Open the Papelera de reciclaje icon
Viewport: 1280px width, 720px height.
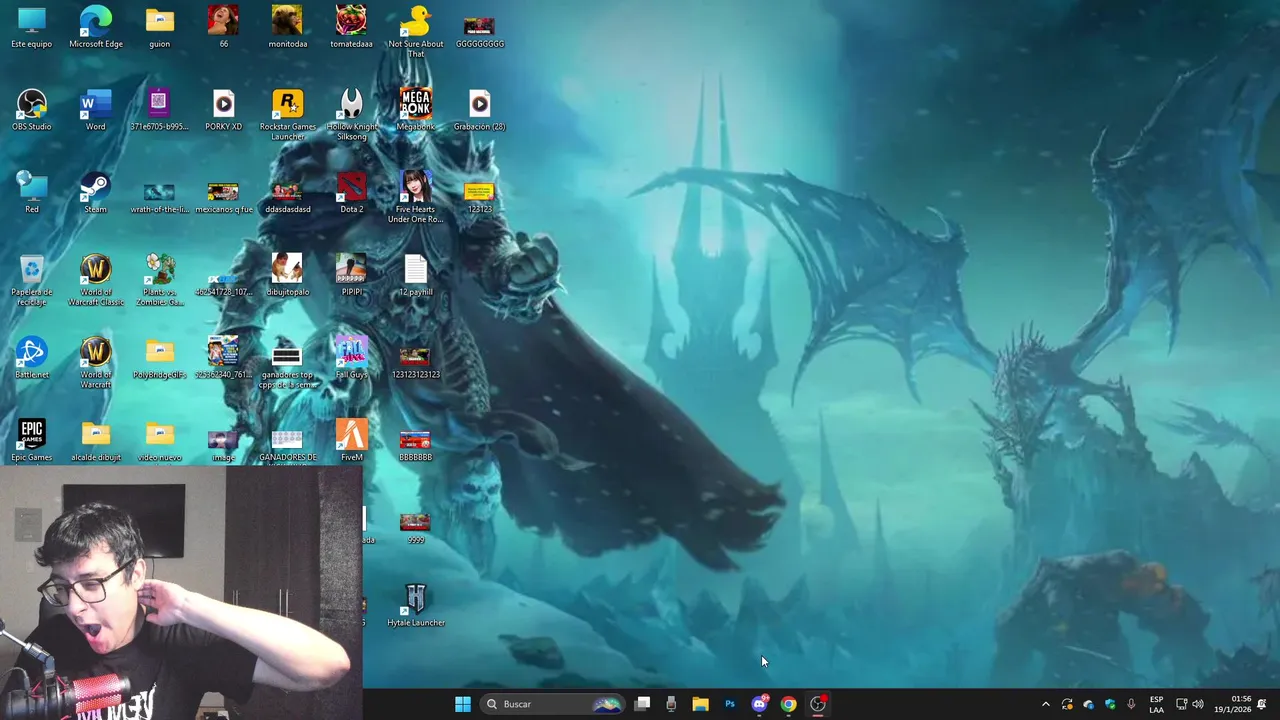32,280
